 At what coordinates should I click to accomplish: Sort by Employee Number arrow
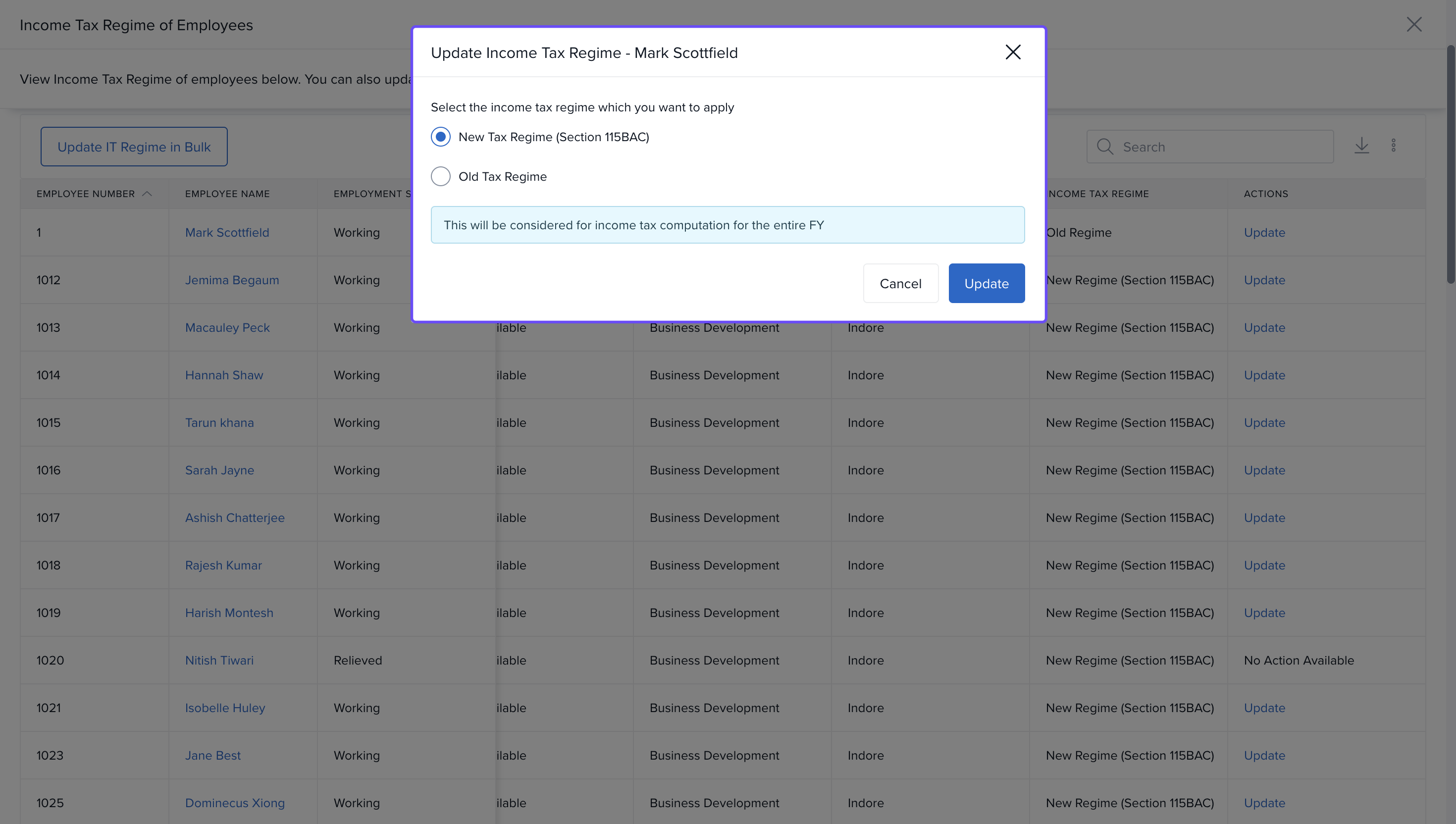[x=147, y=194]
